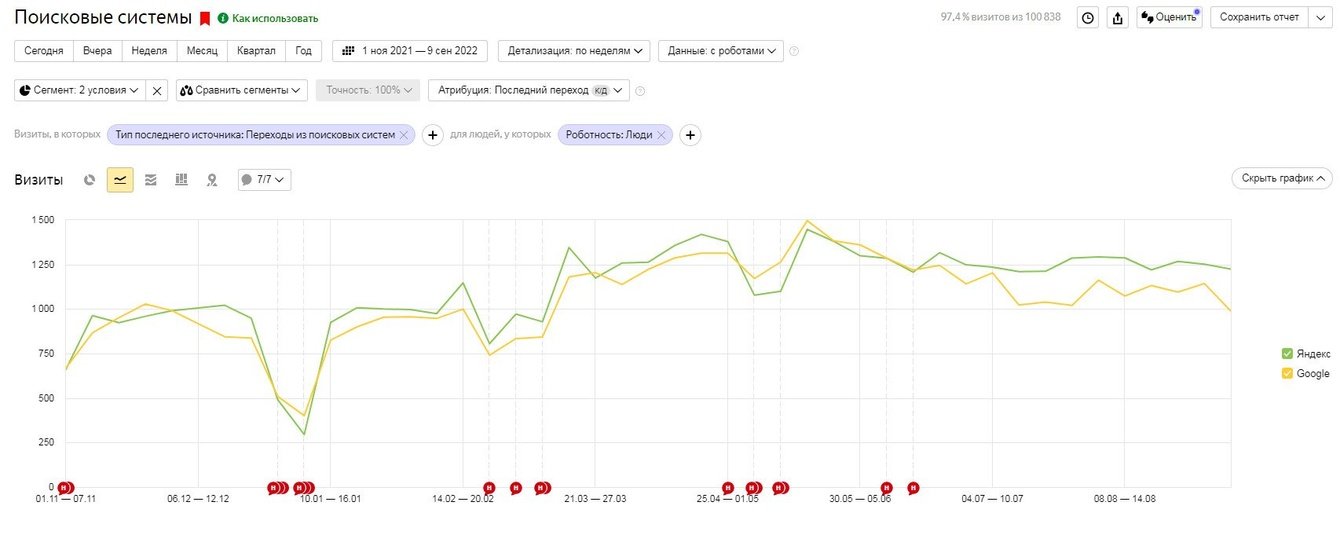Open the Детализация: по неделям dropdown
This screenshot has height=535, width=1340.
tap(575, 51)
